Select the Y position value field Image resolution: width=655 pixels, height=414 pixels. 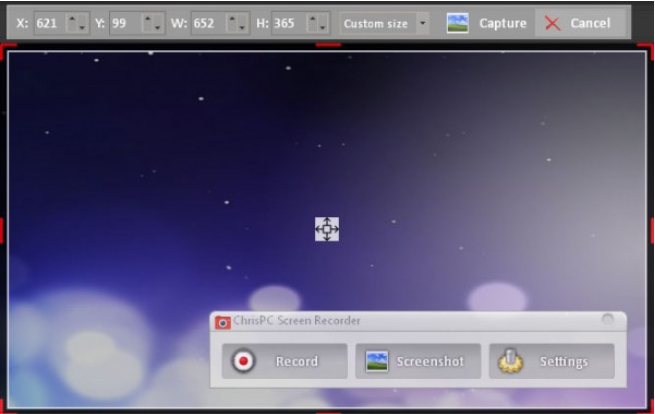[124, 23]
